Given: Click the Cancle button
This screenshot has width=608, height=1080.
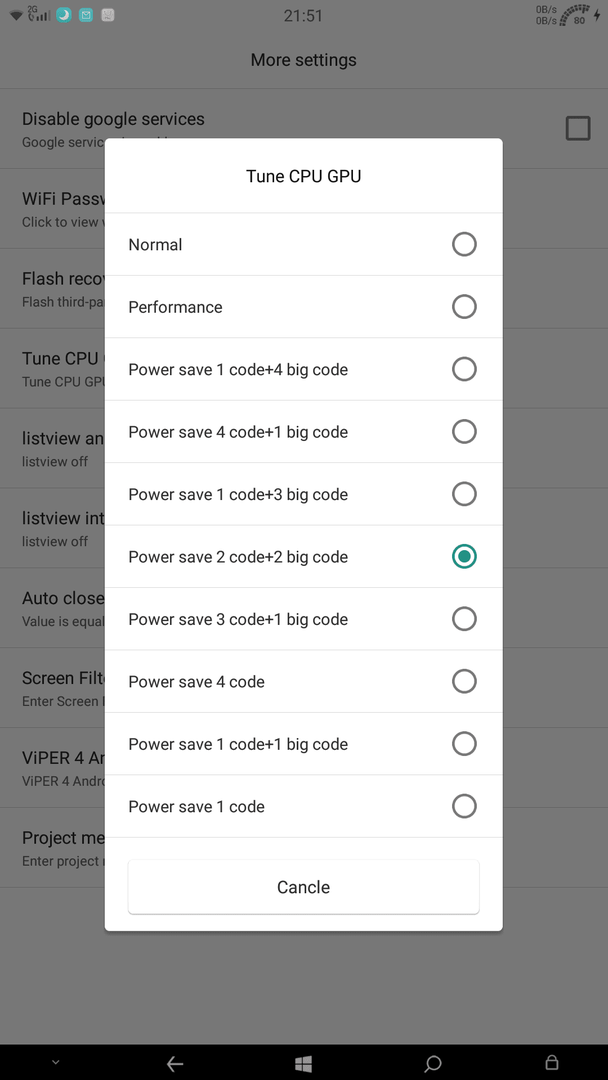Looking at the screenshot, I should (304, 887).
